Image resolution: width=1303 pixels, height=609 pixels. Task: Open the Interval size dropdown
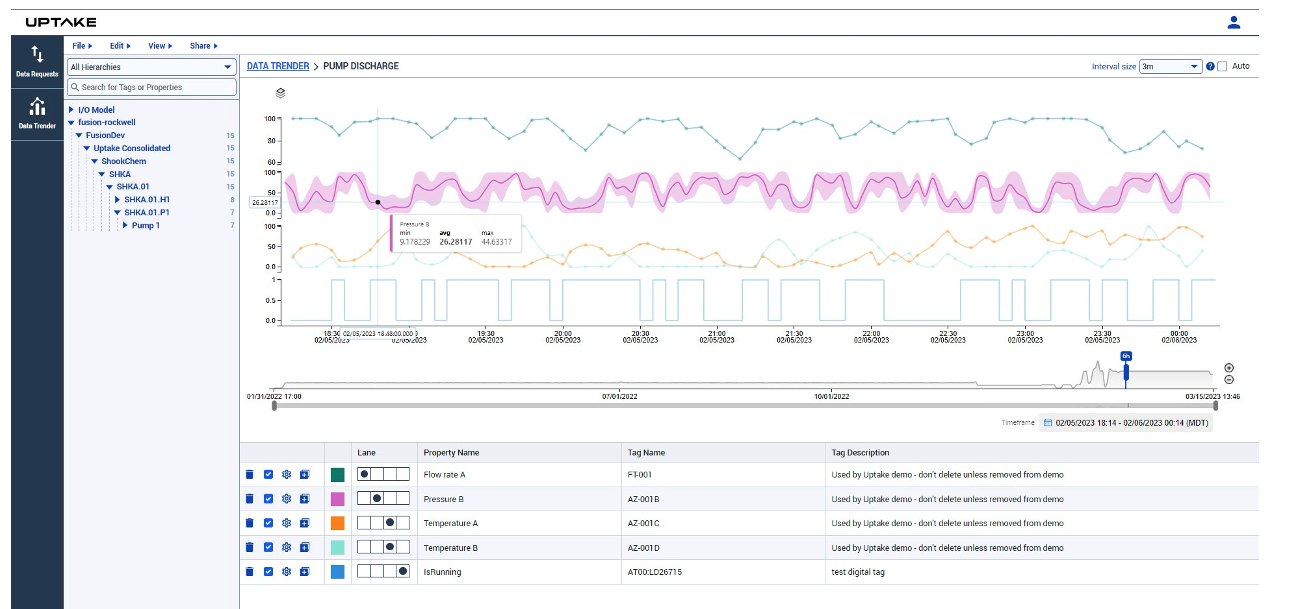(1171, 66)
